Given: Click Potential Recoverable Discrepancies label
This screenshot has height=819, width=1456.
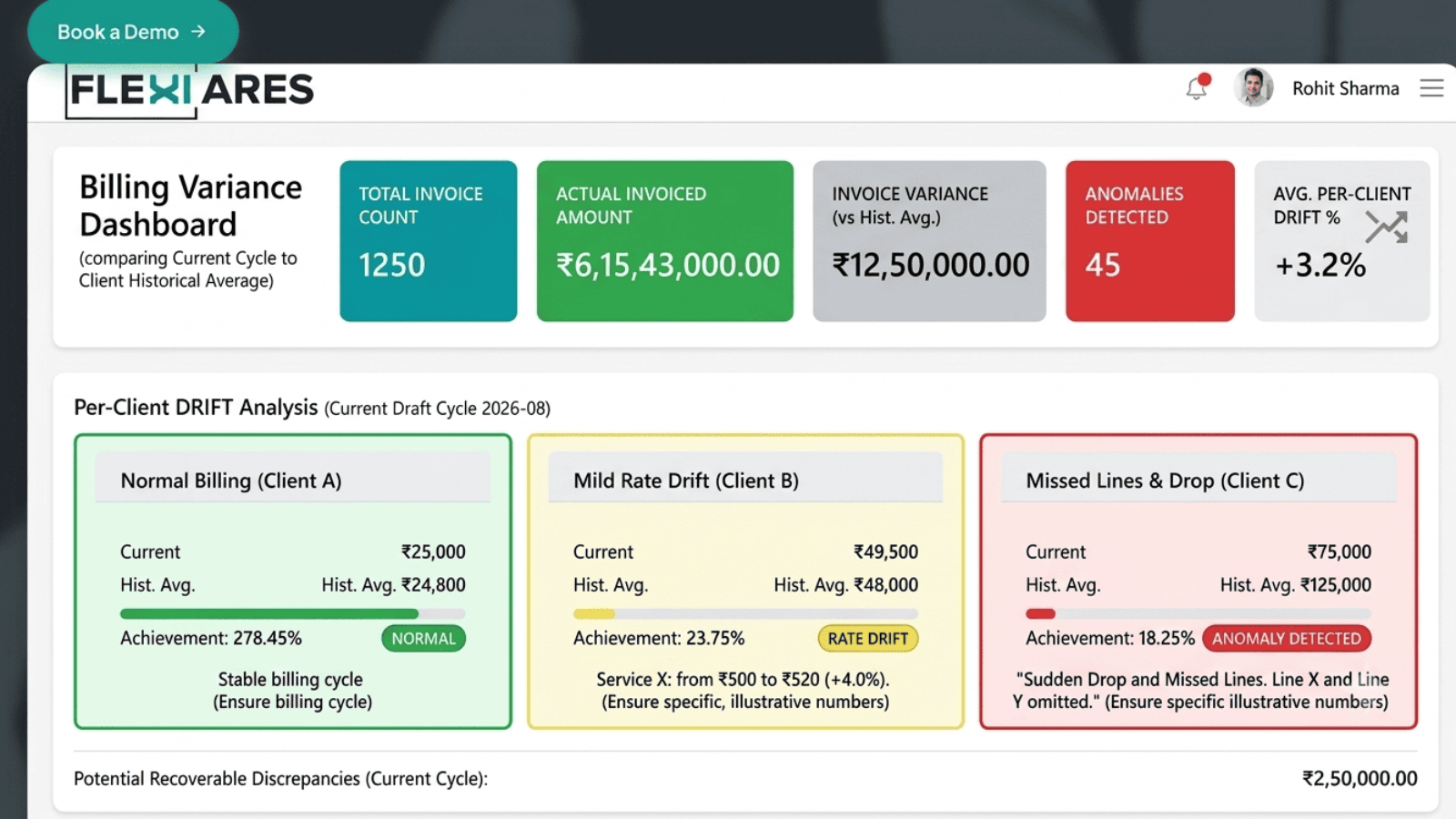Looking at the screenshot, I should [x=280, y=779].
